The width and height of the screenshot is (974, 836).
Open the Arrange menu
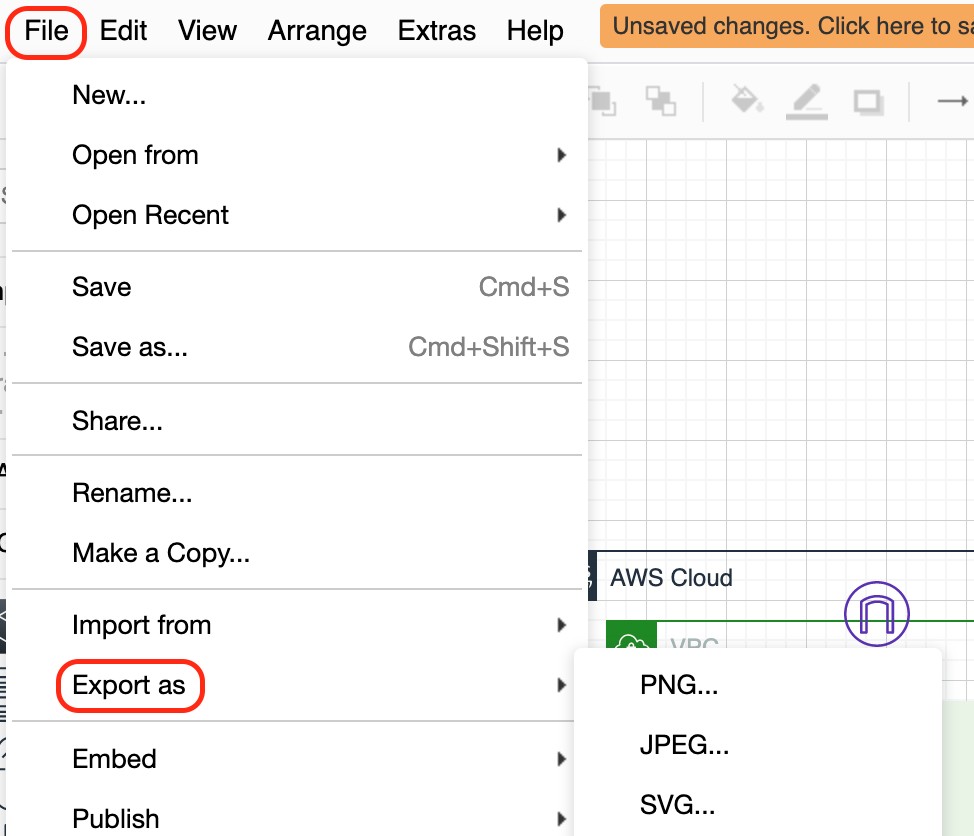pyautogui.click(x=317, y=30)
